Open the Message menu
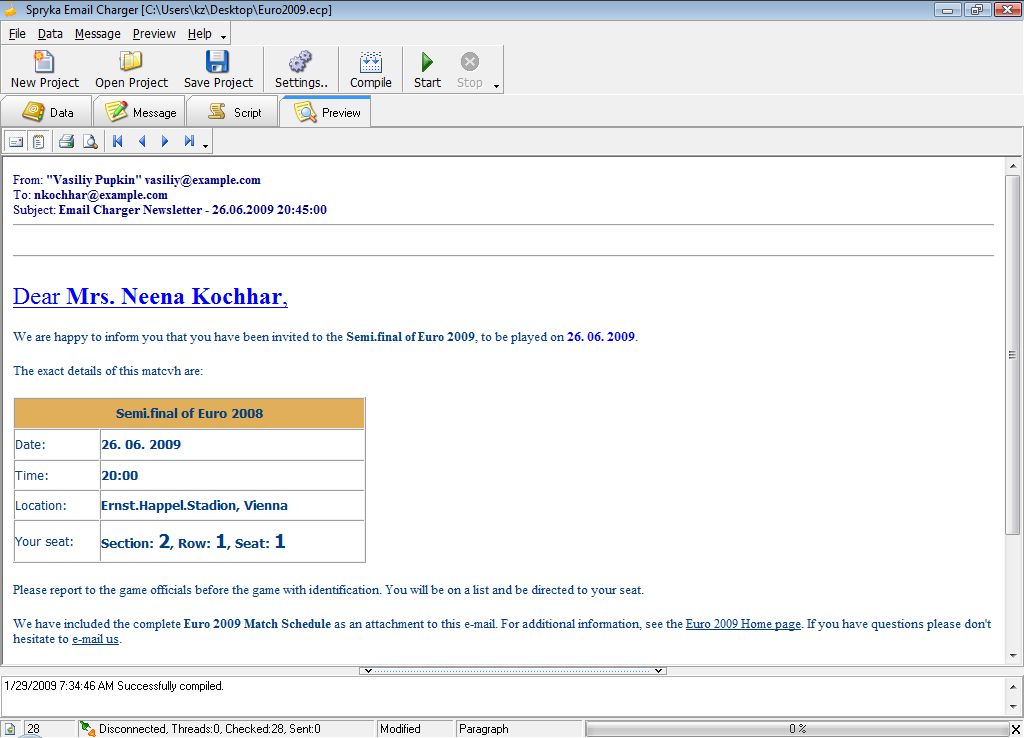The width and height of the screenshot is (1024, 738). tap(97, 33)
